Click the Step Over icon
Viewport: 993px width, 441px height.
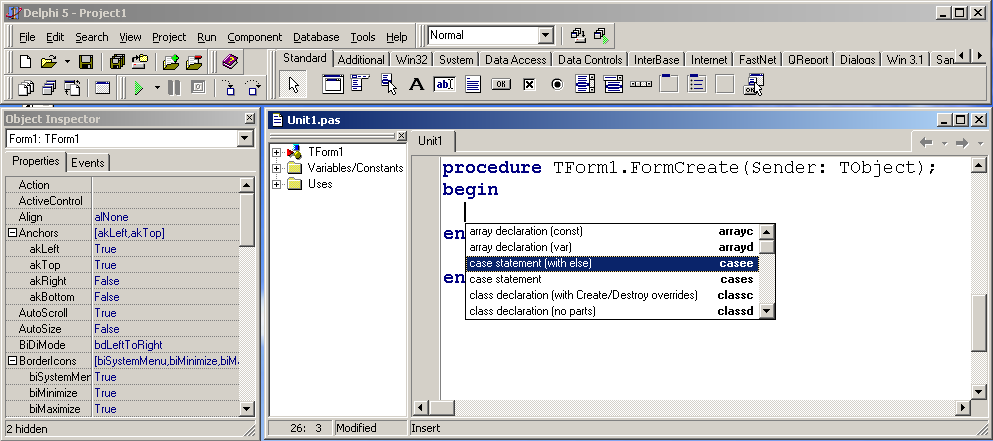252,87
